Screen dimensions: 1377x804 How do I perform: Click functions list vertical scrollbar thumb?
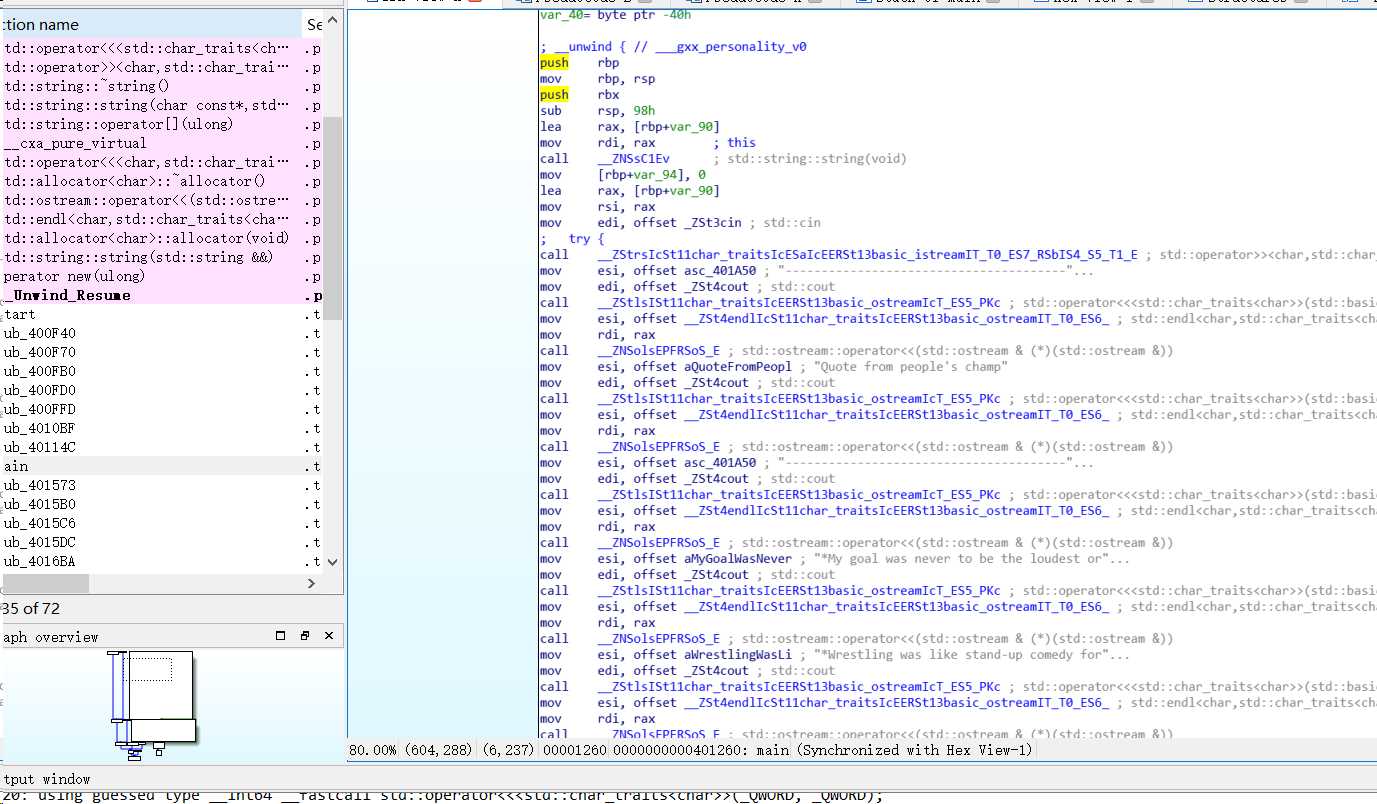point(333,217)
